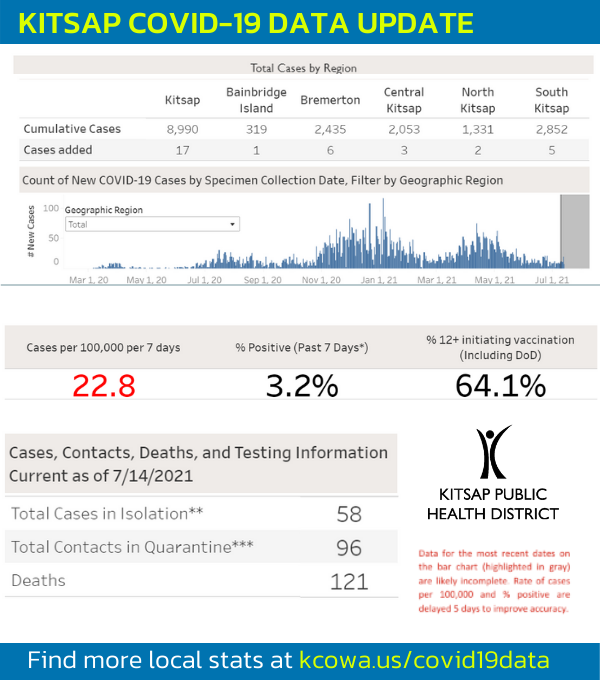The image size is (600, 680).
Task: Click the gray highlighted region of bar chart
Action: [574, 231]
